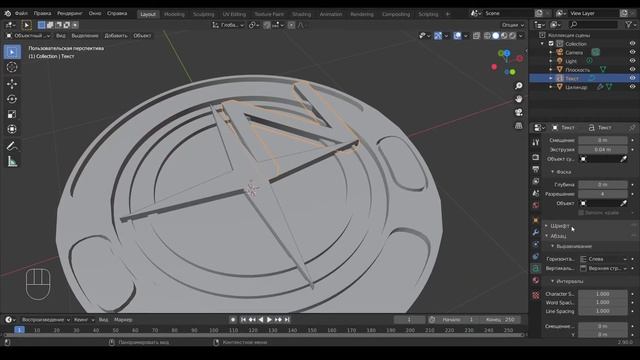Activate the Select Box tool
640x360 pixels.
pos(12,52)
